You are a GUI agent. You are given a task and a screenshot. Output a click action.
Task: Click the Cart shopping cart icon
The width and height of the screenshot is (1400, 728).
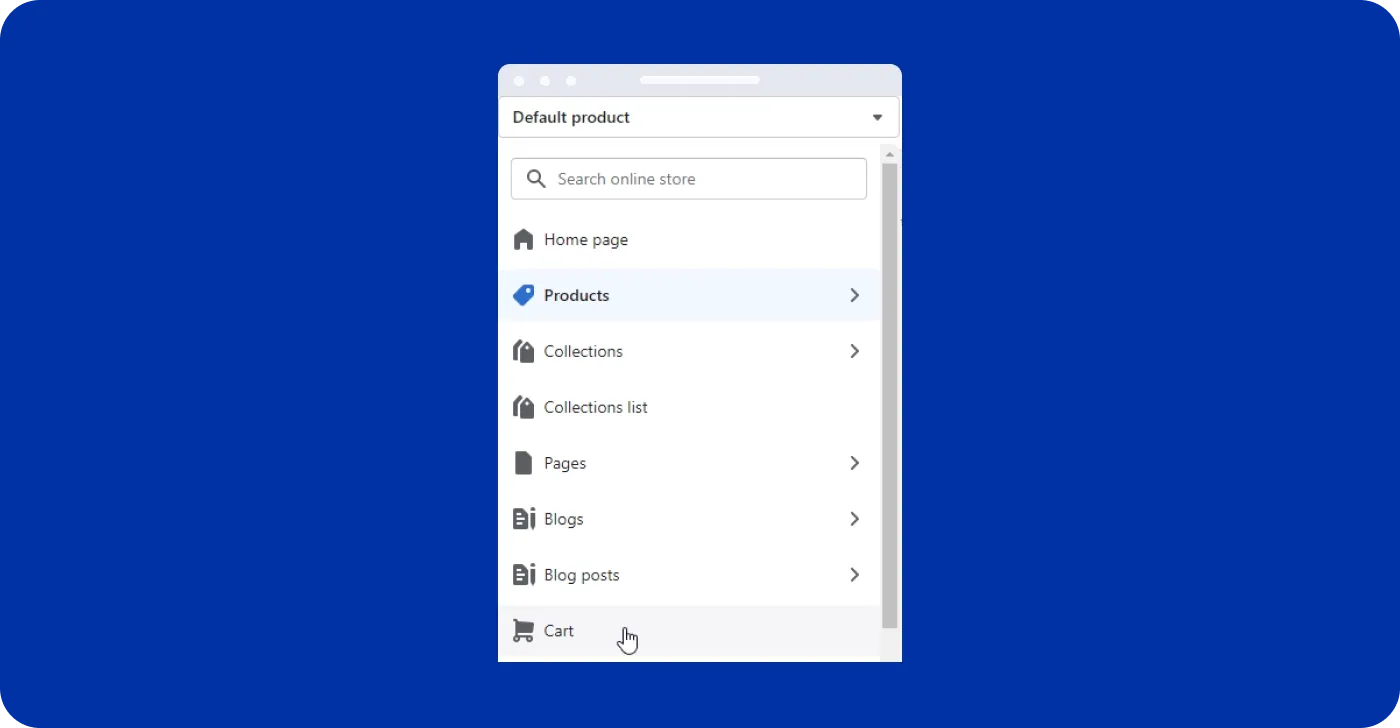click(523, 630)
